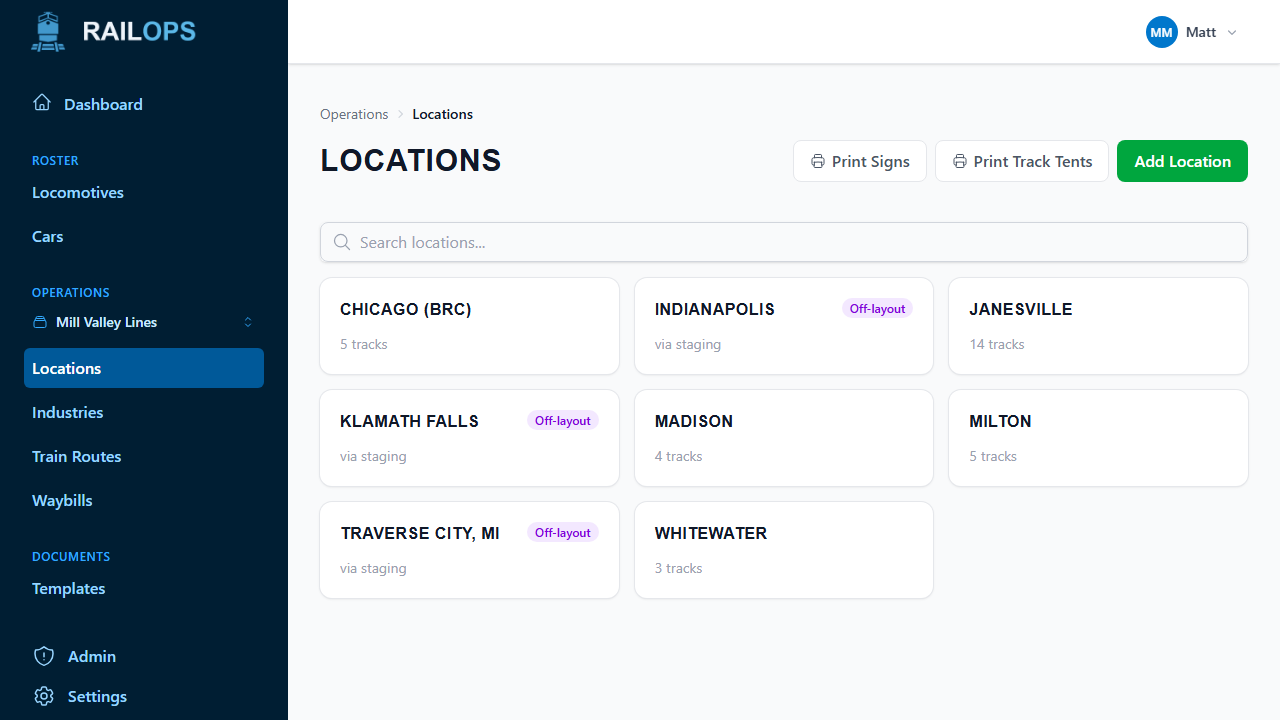Click the MM user avatar

1162,32
